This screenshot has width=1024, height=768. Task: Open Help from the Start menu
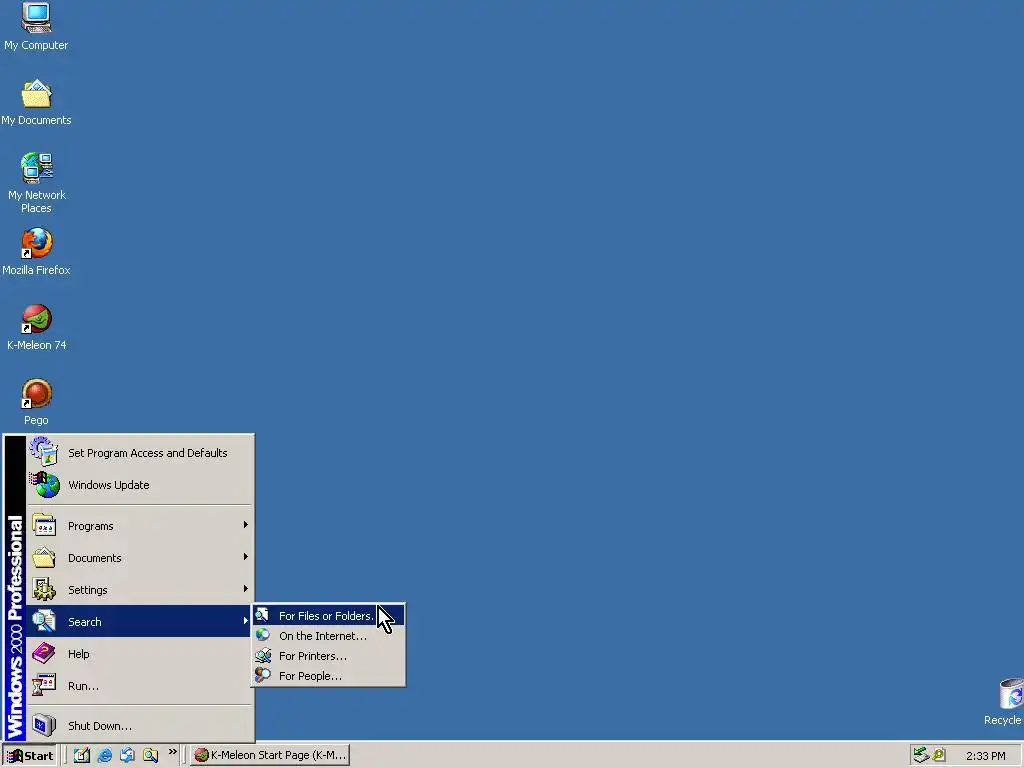pos(140,654)
